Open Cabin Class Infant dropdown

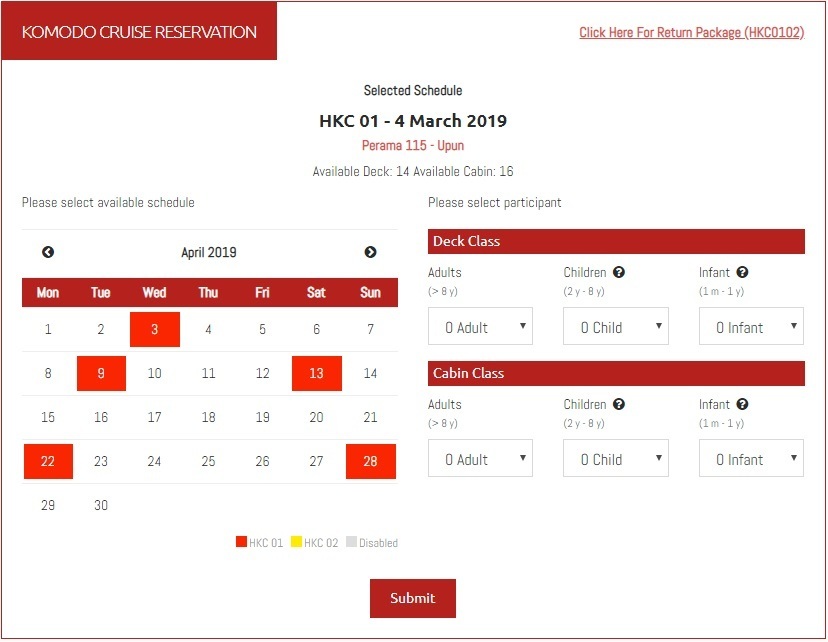(751, 458)
